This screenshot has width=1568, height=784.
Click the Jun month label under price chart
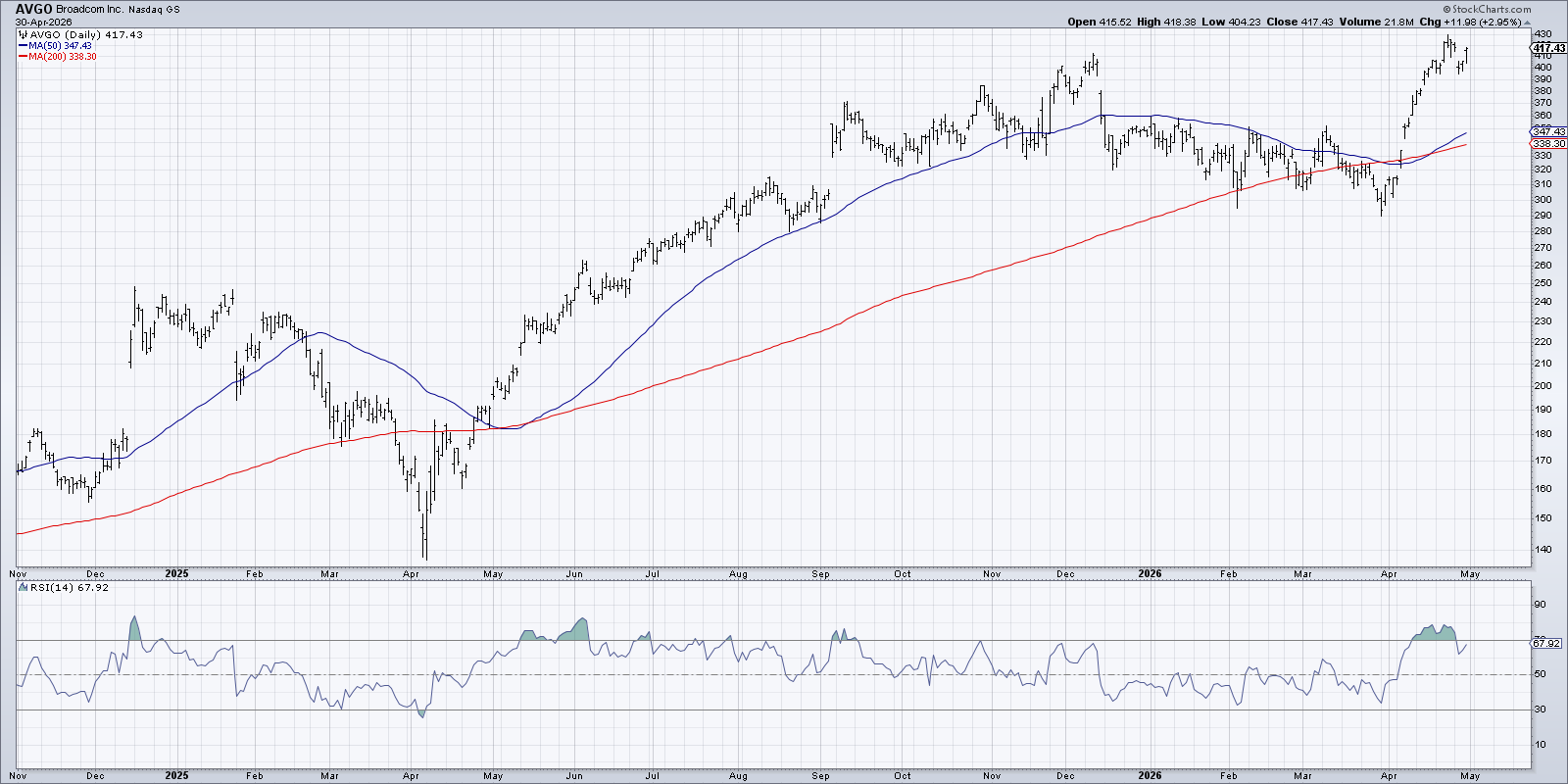tap(574, 574)
